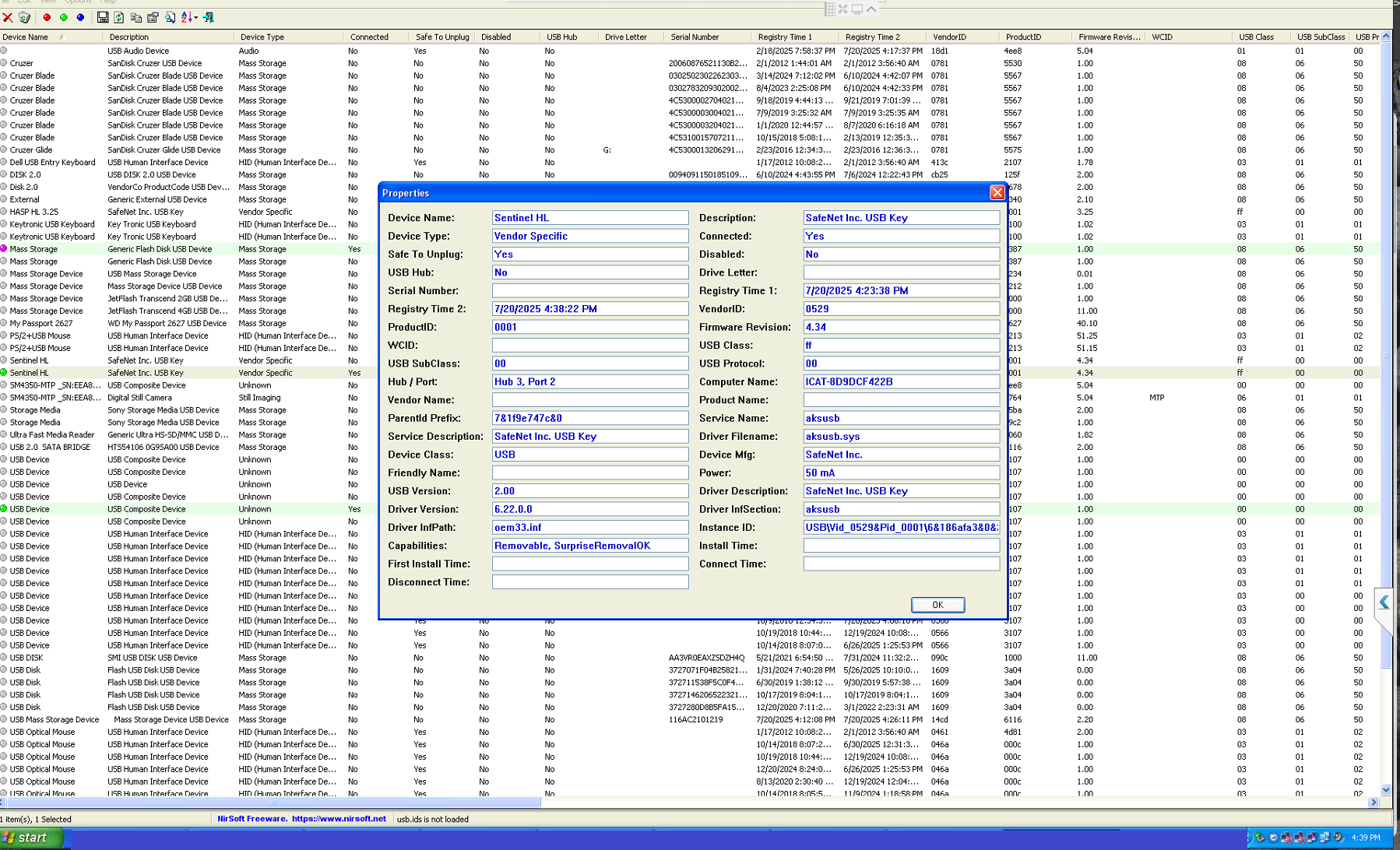Click vertical scrollbar down arrow
Image resolution: width=1400 pixels, height=850 pixels.
point(1386,790)
